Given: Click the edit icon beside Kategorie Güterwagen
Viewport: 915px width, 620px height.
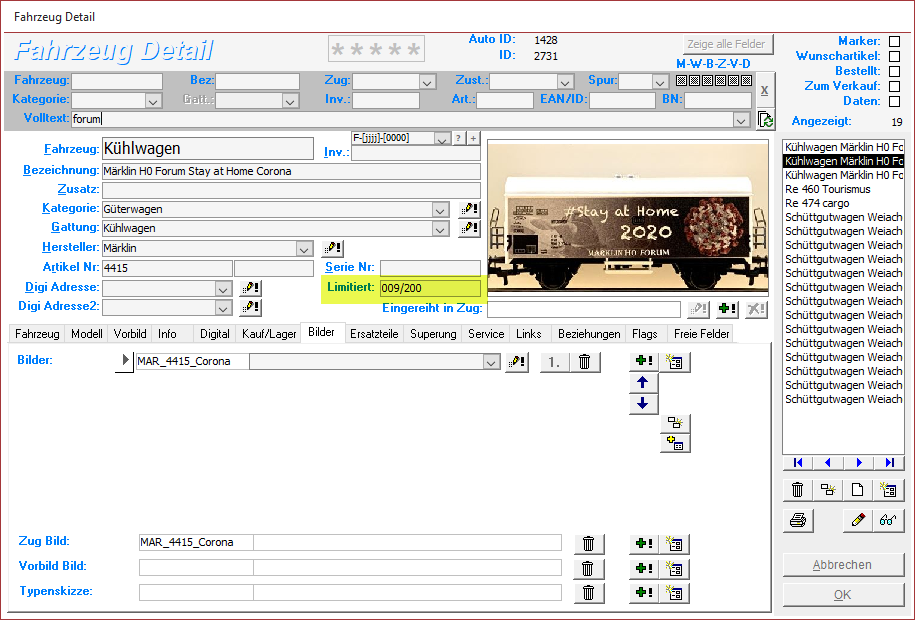Looking at the screenshot, I should [x=469, y=209].
